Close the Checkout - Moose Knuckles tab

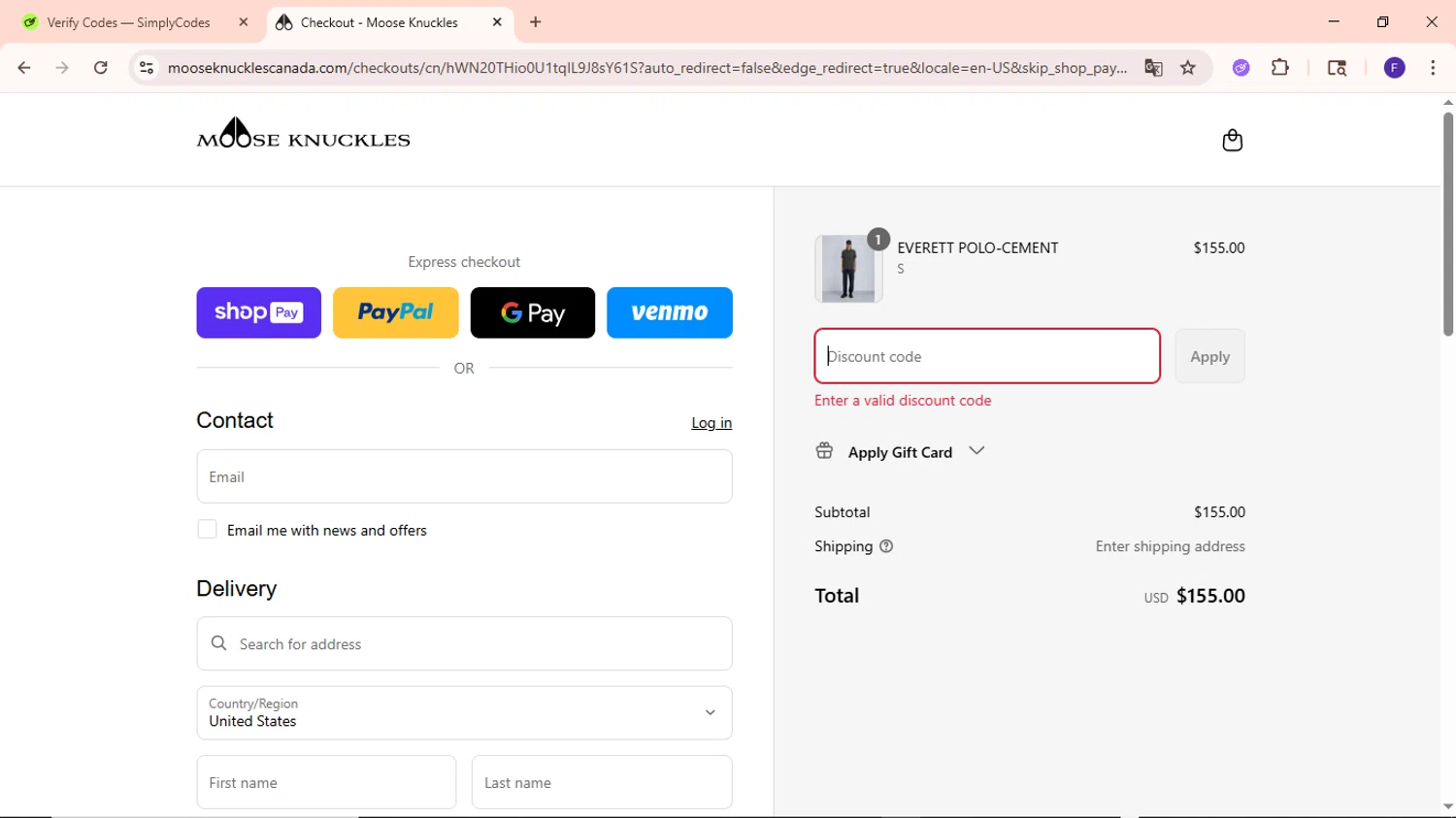[x=497, y=22]
